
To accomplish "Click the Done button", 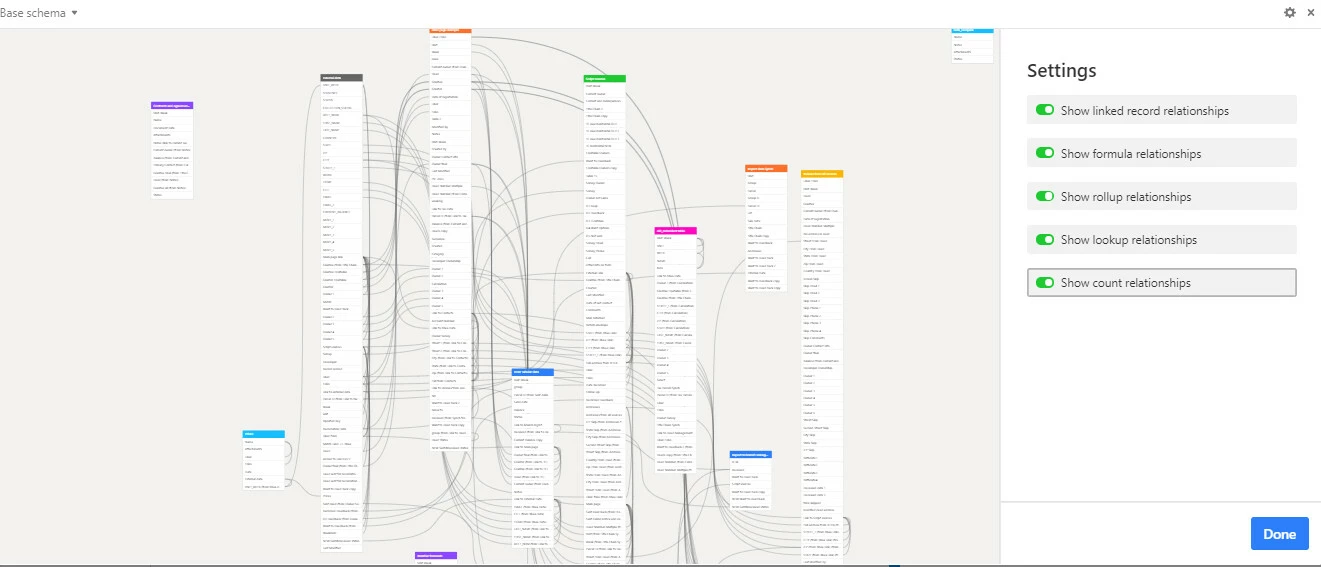I will click(1279, 534).
